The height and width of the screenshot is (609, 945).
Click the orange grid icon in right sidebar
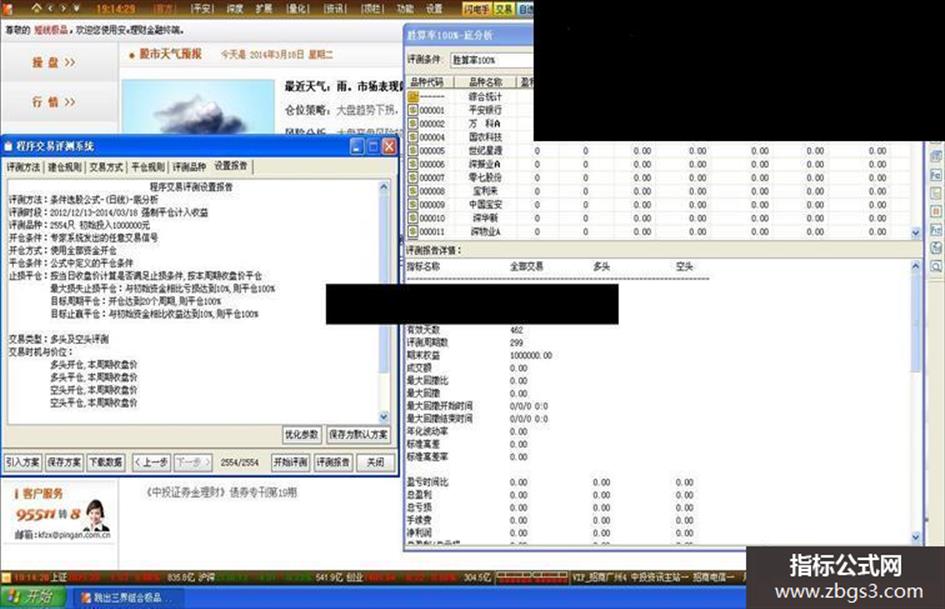click(x=935, y=212)
